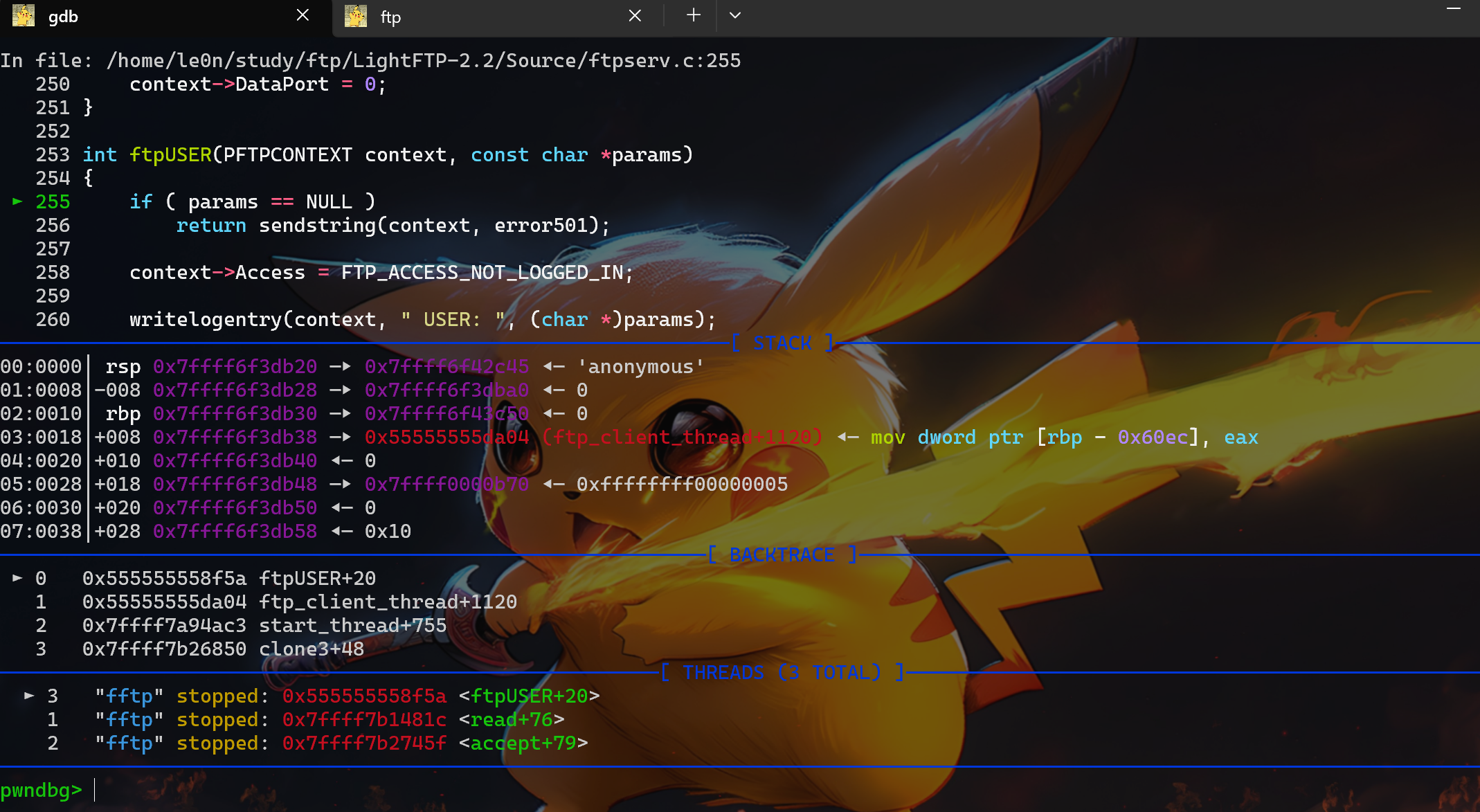This screenshot has height=812, width=1480.
Task: Click thread 2 '<accept+79>' symbol
Action: pos(523,743)
